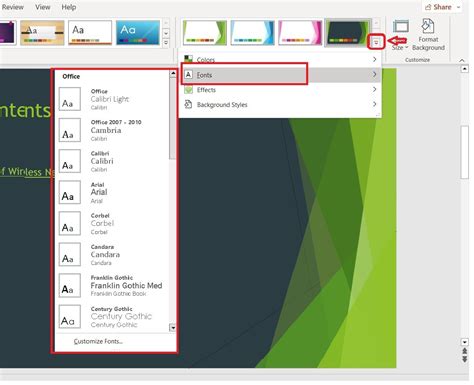
Task: Switch to the View tab
Action: [43, 7]
